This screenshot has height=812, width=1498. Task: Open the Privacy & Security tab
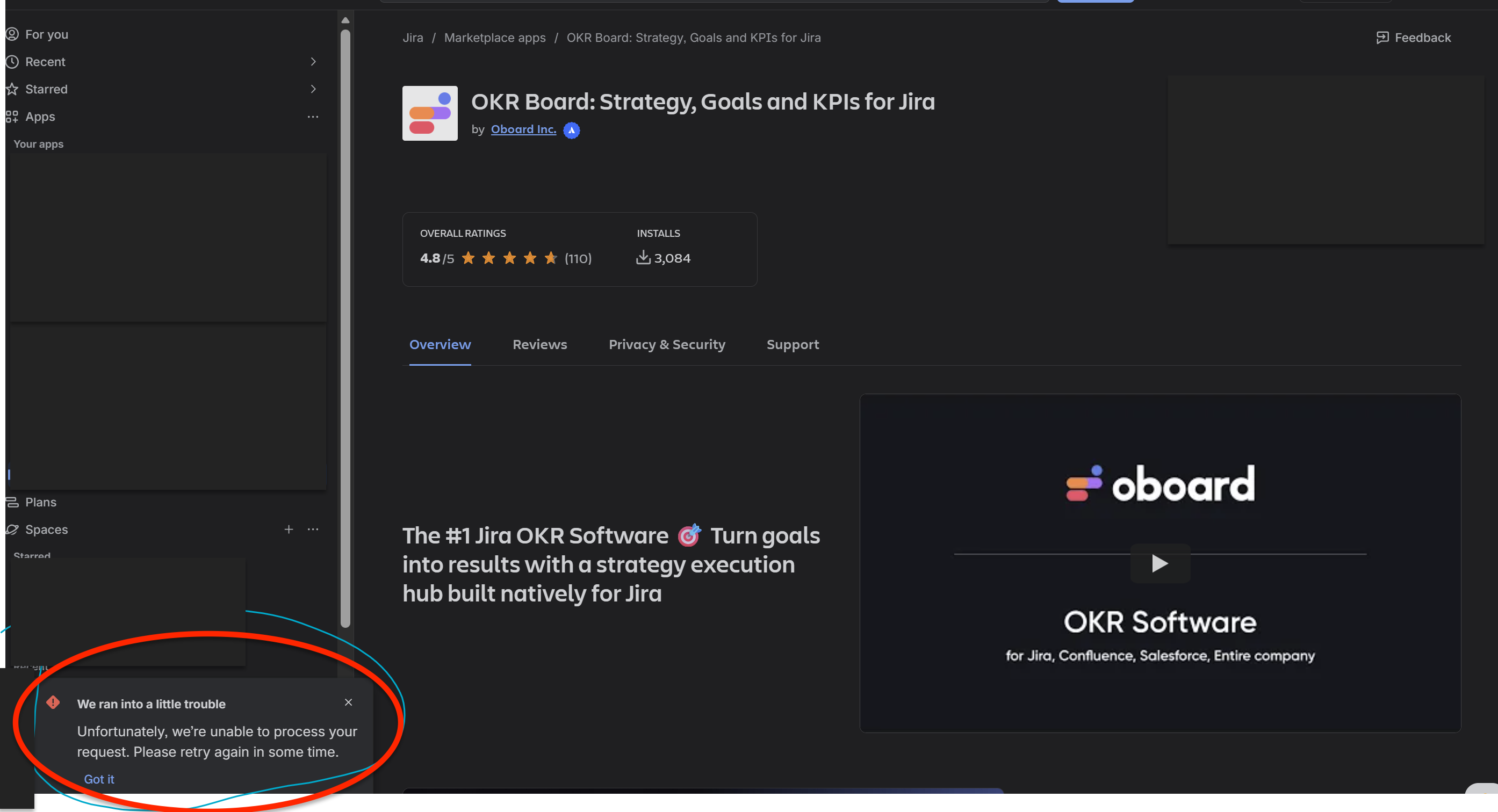tap(667, 345)
